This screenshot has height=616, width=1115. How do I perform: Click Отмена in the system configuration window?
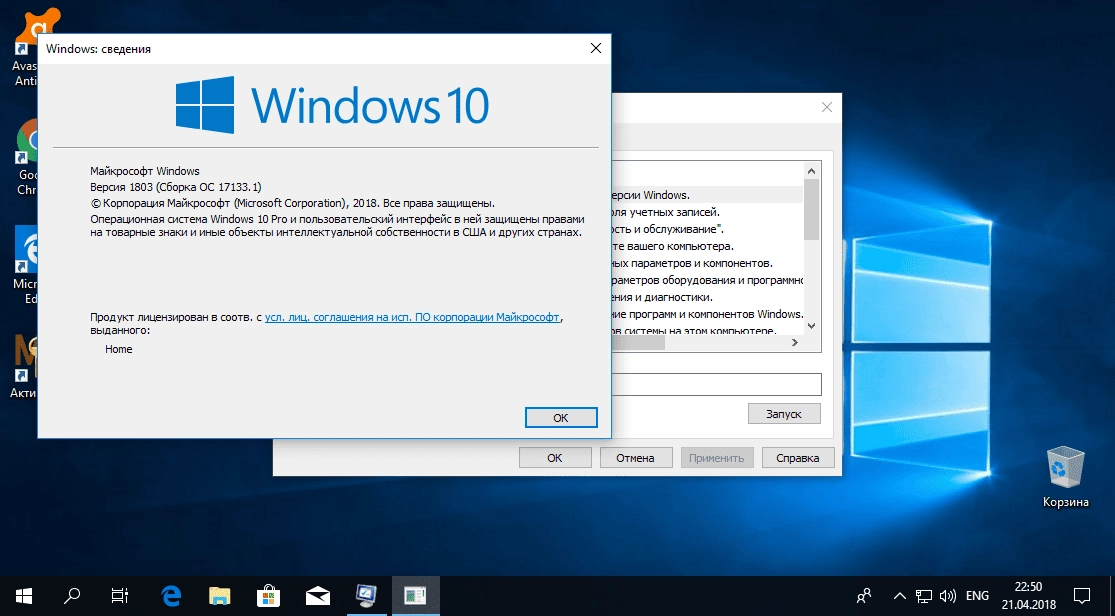[636, 457]
